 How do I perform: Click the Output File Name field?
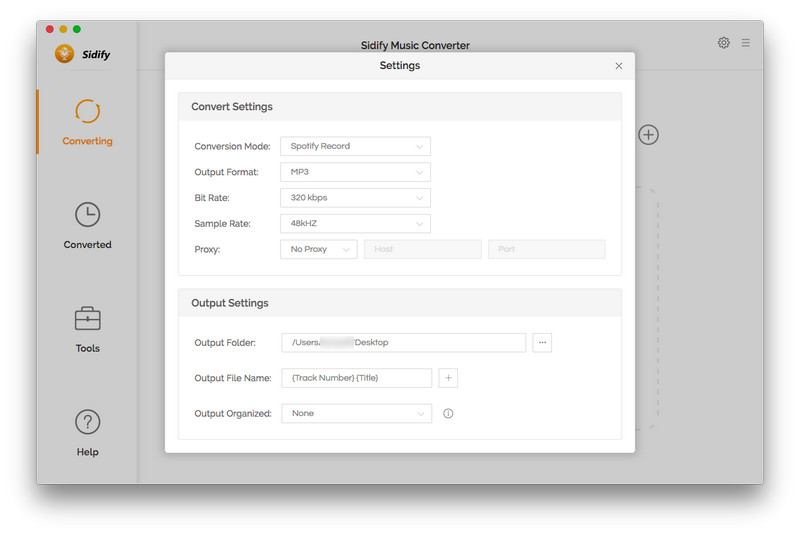tap(356, 378)
